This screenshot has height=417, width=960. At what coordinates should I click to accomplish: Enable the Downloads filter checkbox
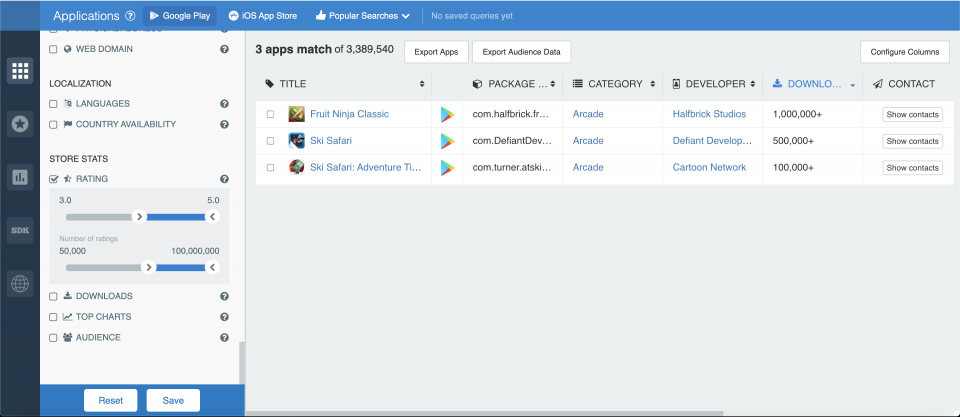point(53,296)
